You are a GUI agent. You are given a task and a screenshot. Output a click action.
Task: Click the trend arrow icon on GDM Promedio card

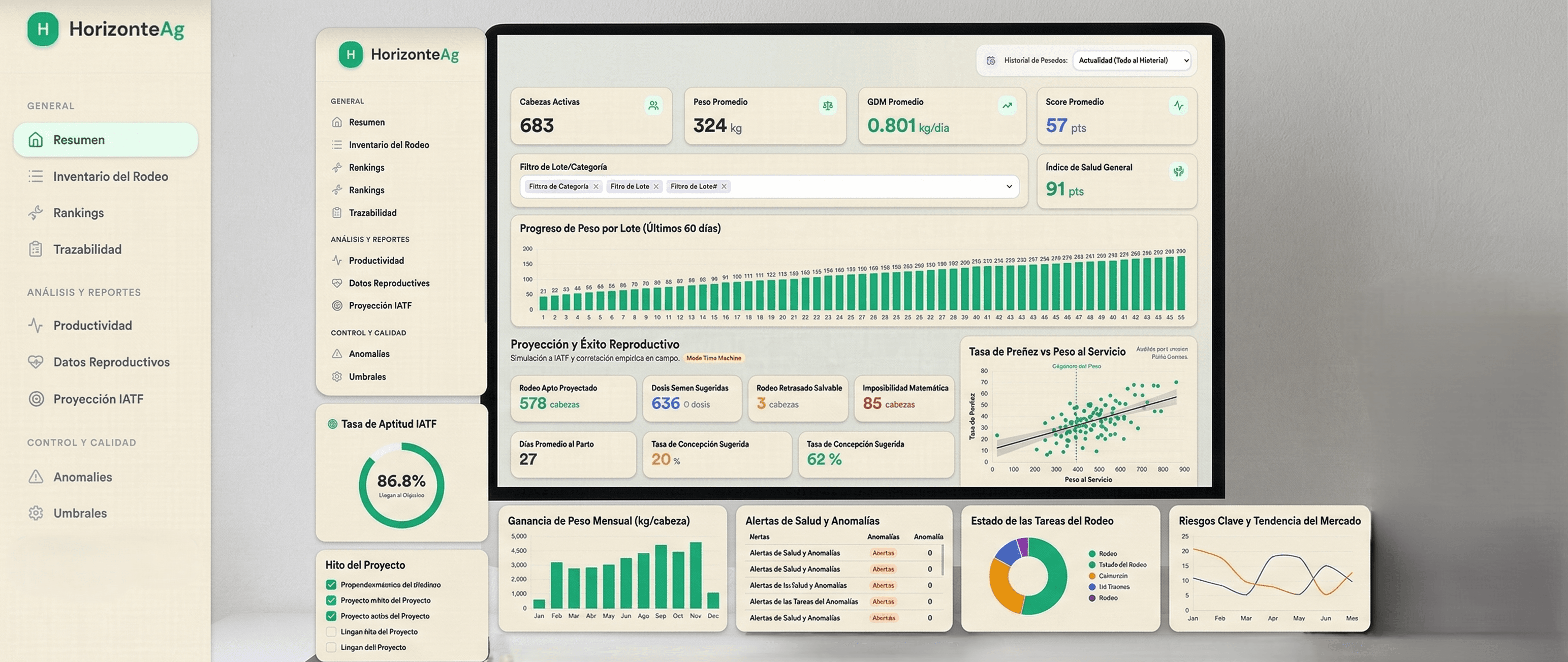[x=1008, y=105]
